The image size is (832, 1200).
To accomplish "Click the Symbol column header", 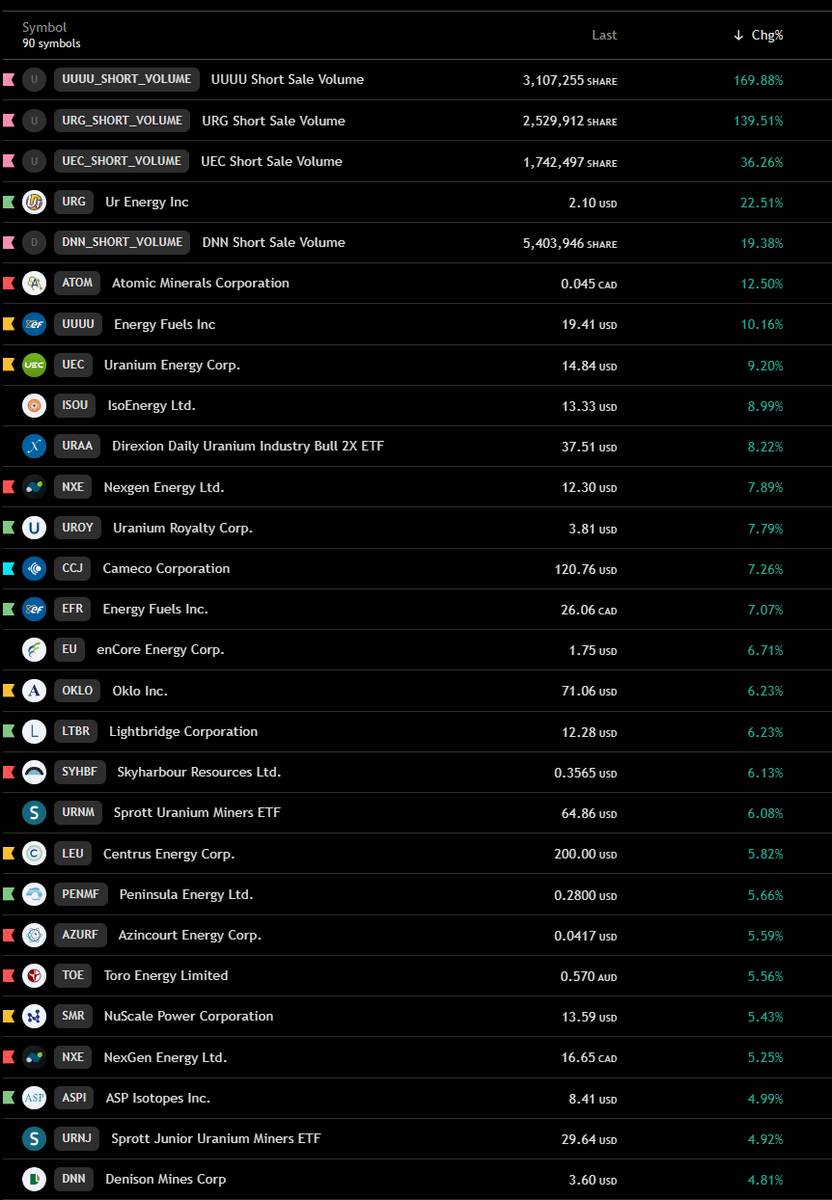I will [x=44, y=28].
